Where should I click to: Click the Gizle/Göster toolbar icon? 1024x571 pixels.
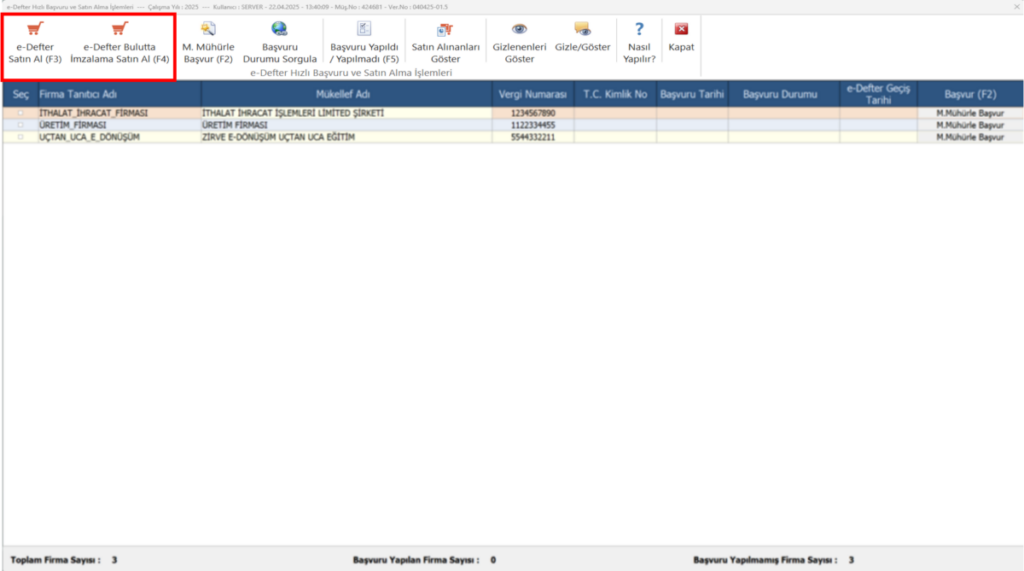tap(583, 29)
